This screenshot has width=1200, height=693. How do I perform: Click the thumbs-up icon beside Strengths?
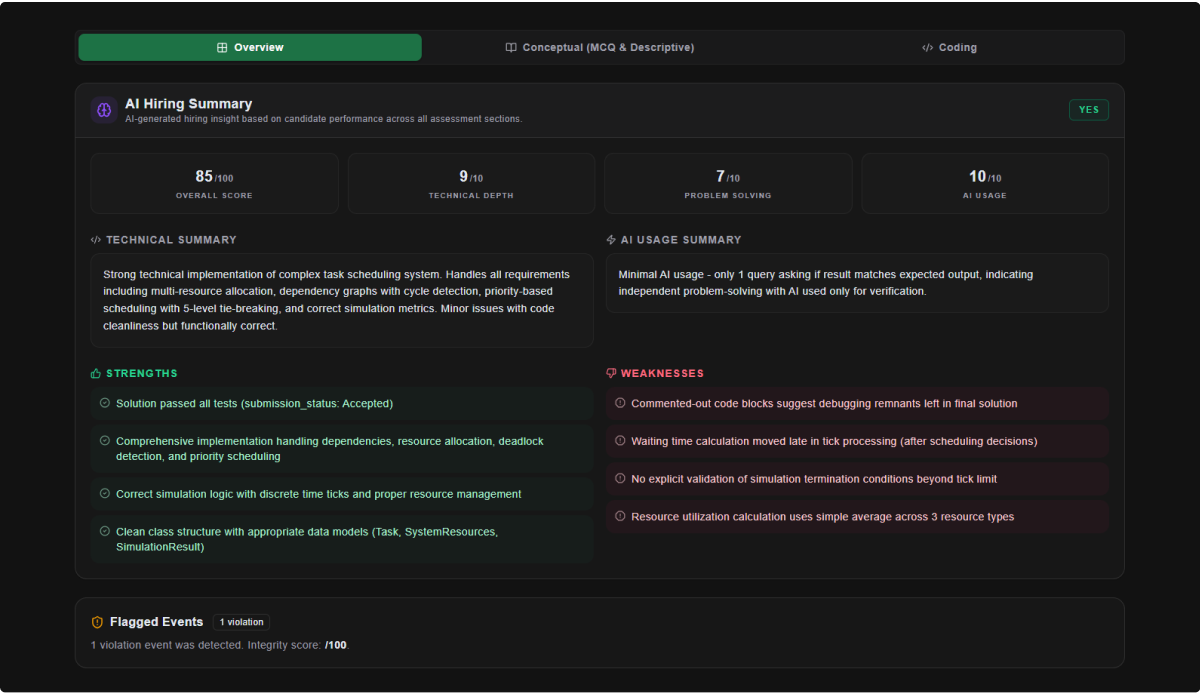[96, 374]
